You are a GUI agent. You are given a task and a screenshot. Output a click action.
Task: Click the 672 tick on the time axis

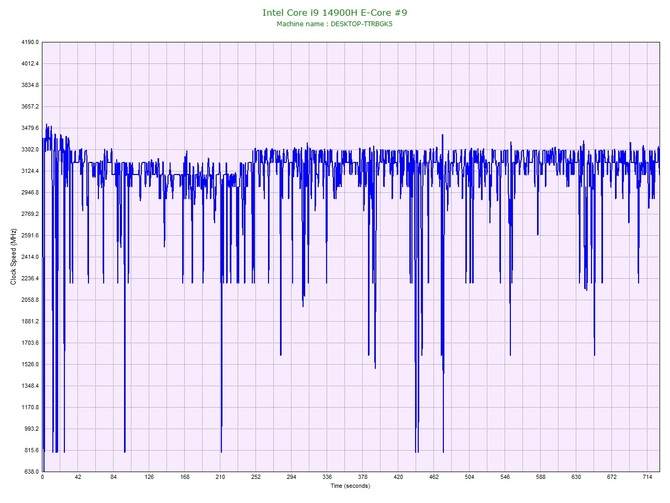[612, 477]
